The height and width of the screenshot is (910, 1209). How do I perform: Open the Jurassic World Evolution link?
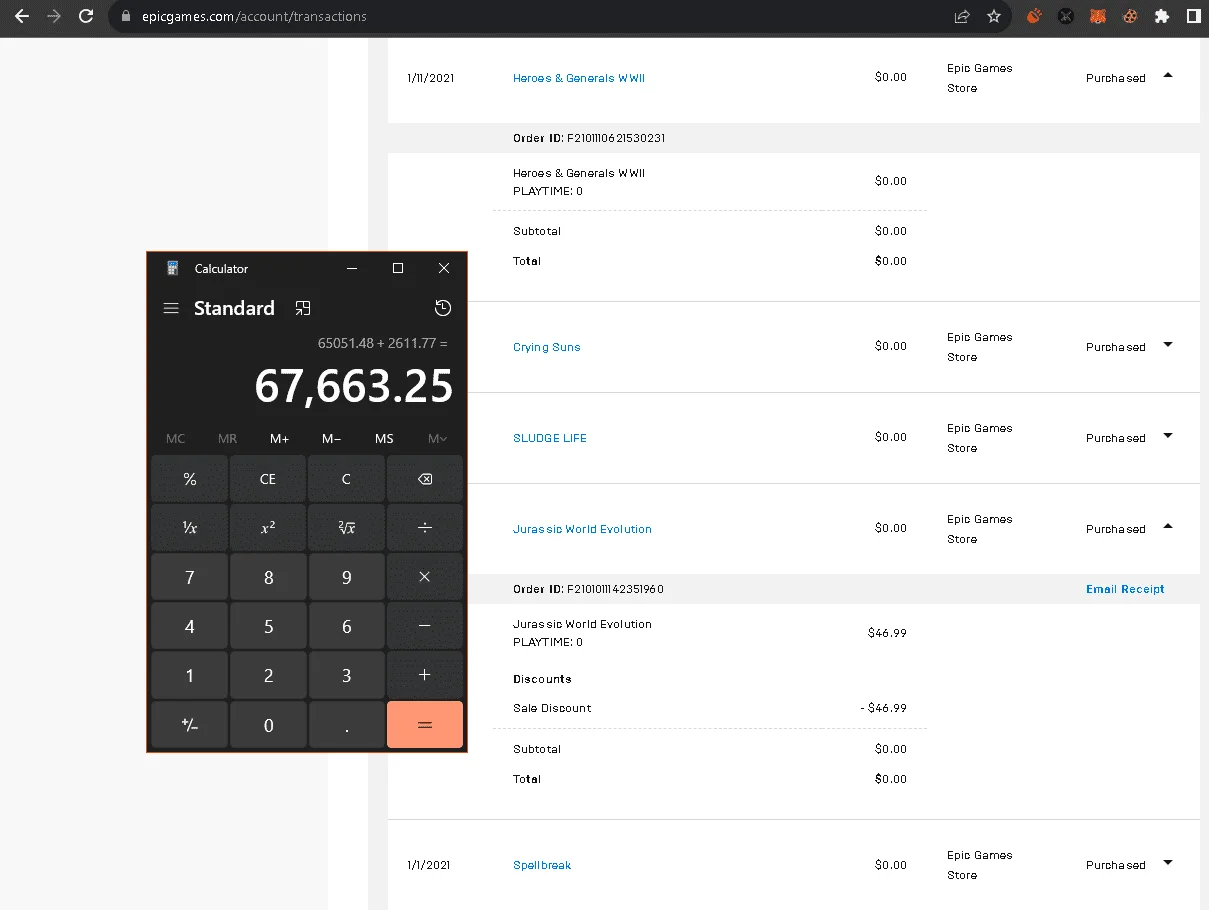click(582, 529)
